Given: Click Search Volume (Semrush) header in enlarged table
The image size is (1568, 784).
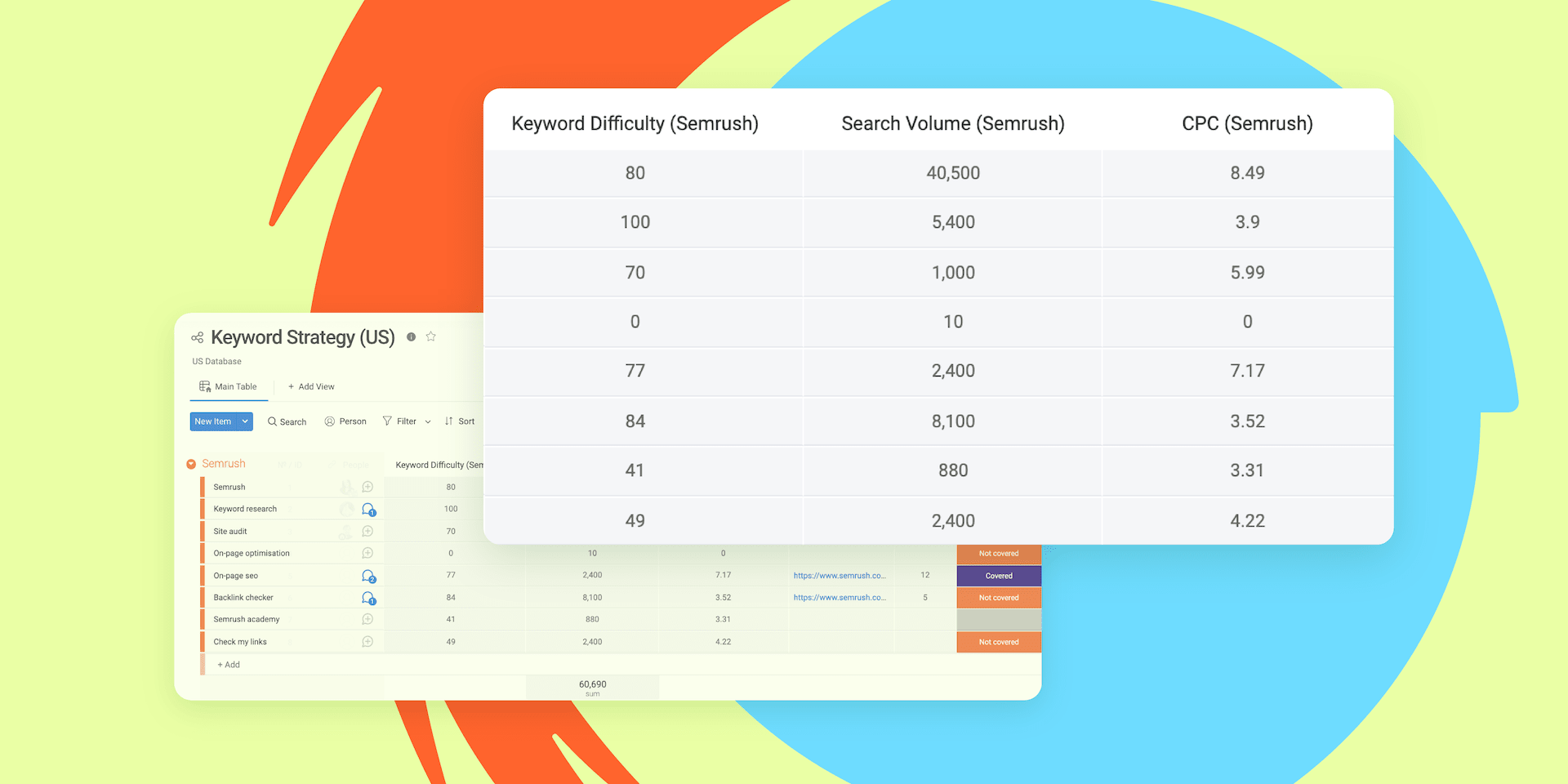Looking at the screenshot, I should [953, 123].
